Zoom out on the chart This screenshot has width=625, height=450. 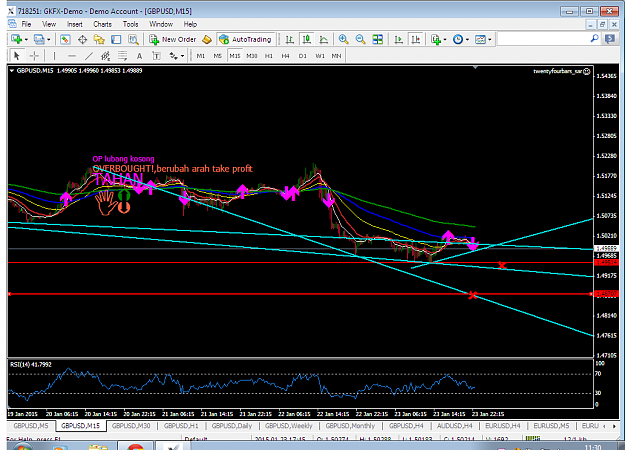[360, 39]
